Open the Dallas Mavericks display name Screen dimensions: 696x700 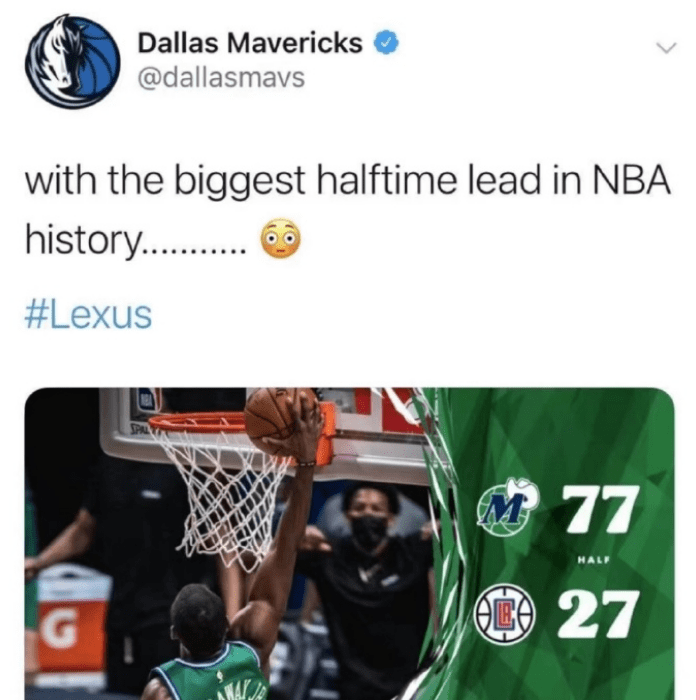point(250,43)
